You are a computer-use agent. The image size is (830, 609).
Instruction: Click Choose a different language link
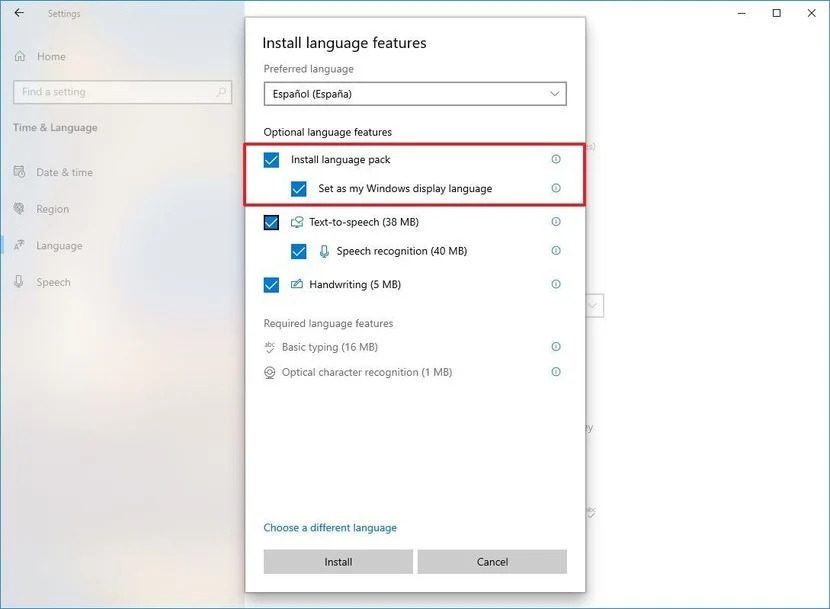click(330, 528)
